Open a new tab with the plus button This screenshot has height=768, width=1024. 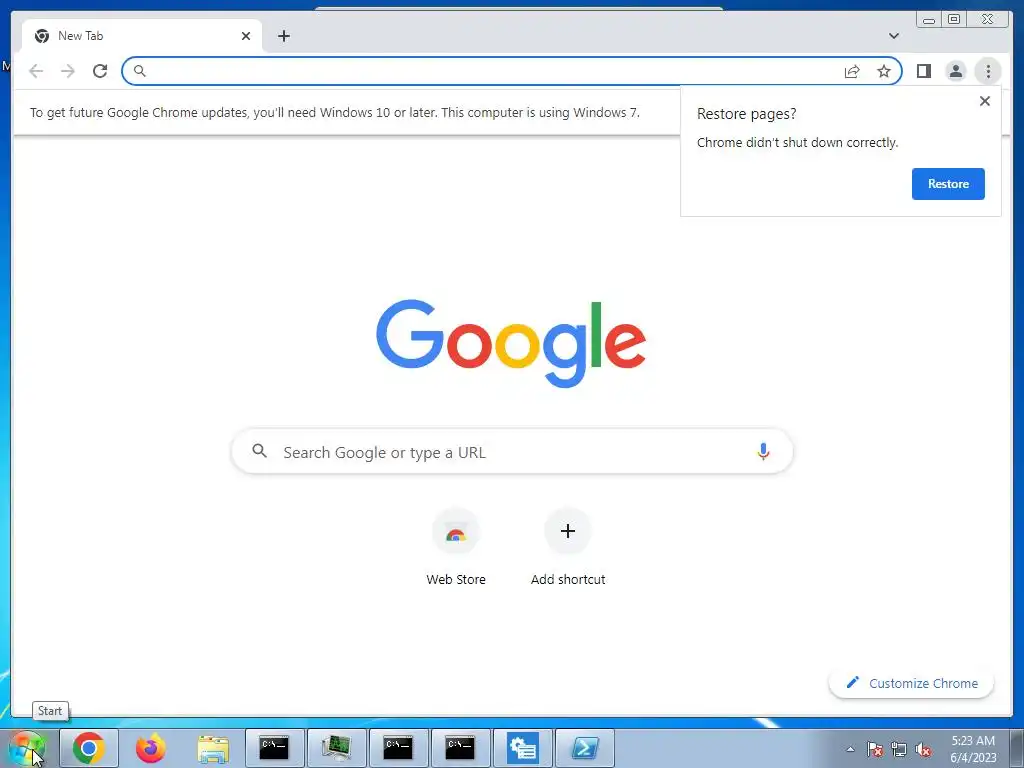283,36
